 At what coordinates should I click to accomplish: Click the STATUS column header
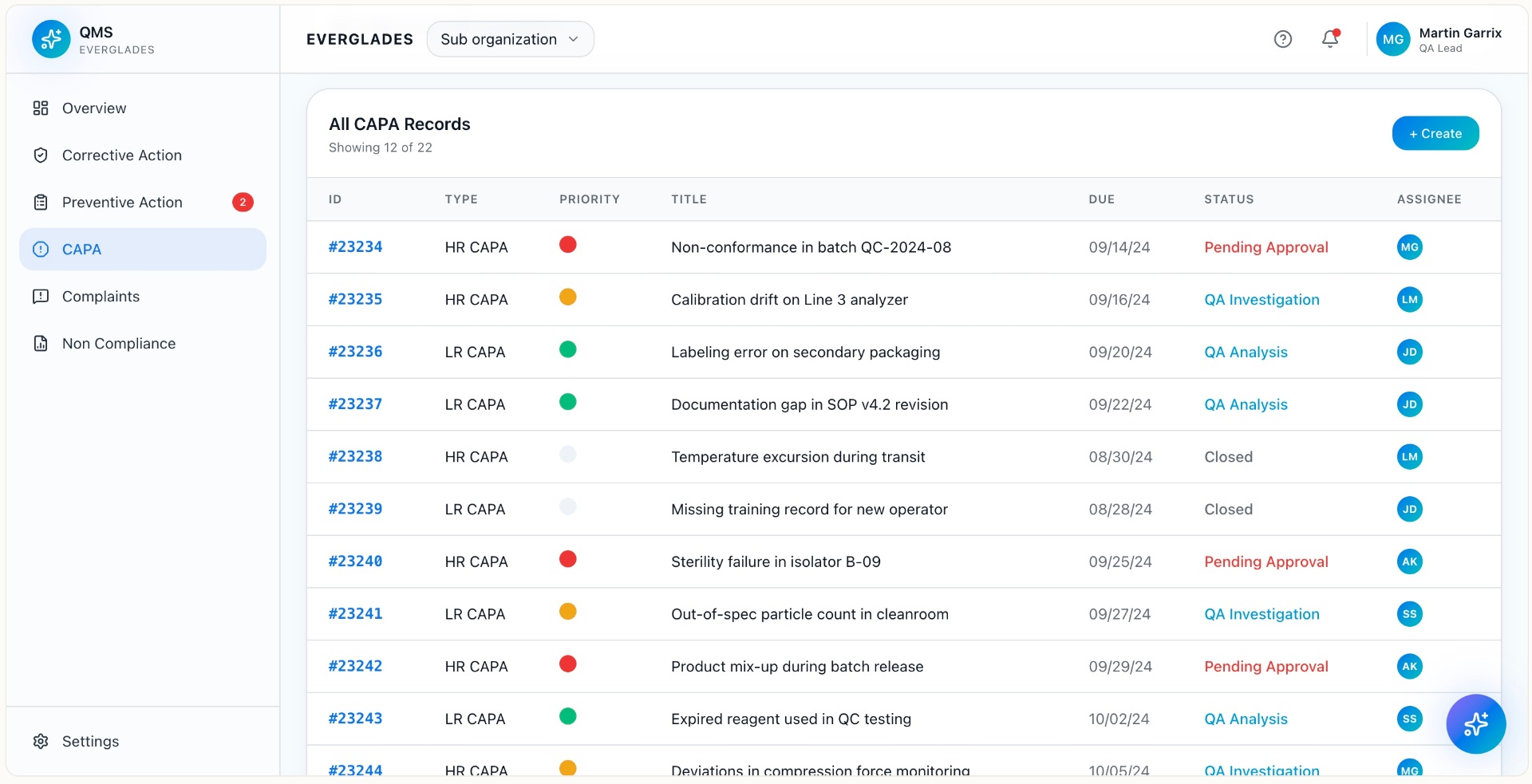tap(1229, 199)
